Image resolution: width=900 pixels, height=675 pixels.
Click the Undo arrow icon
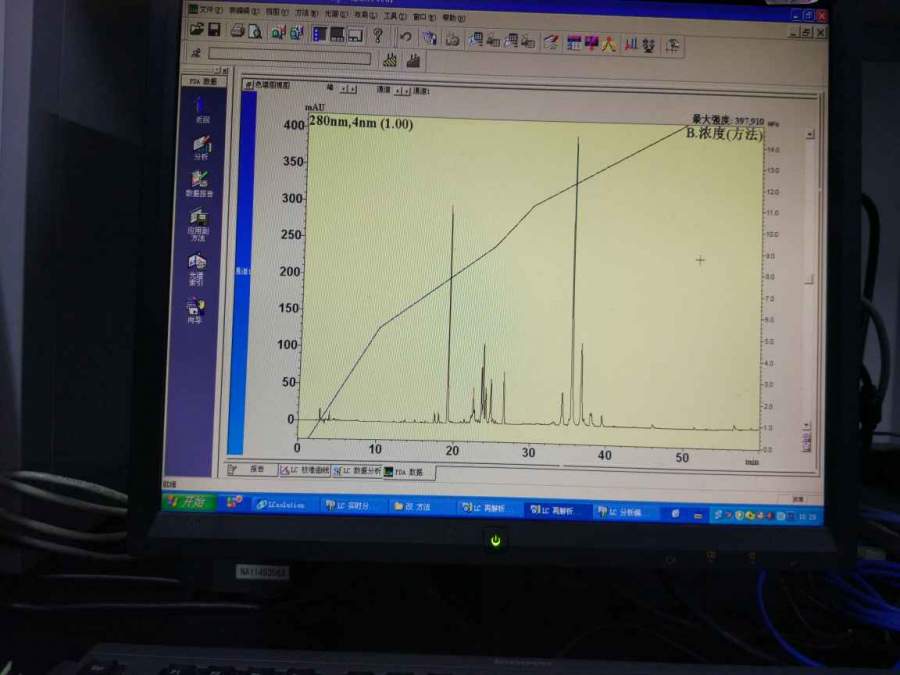point(405,37)
